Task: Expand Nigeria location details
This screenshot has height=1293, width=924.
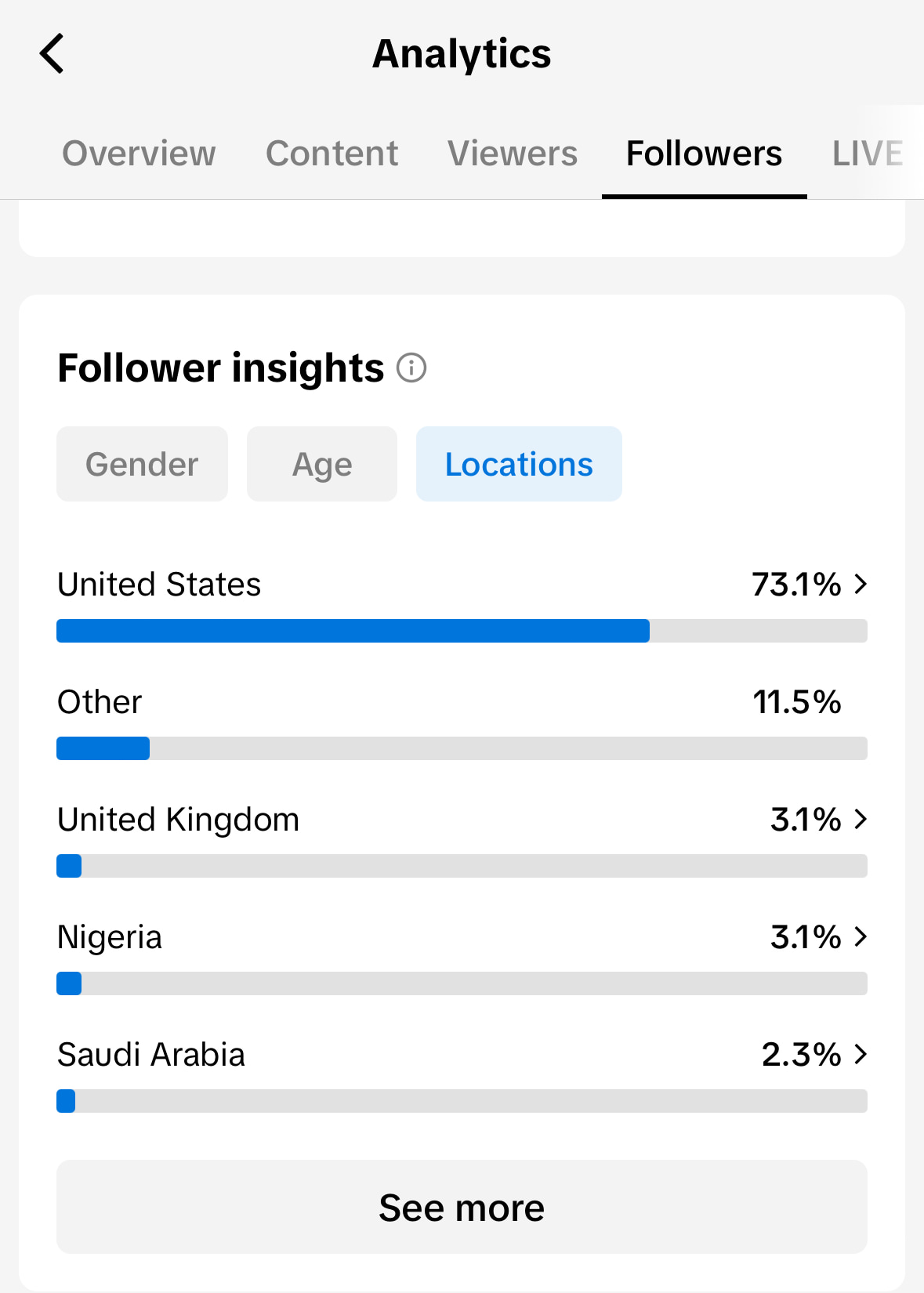Action: 860,937
